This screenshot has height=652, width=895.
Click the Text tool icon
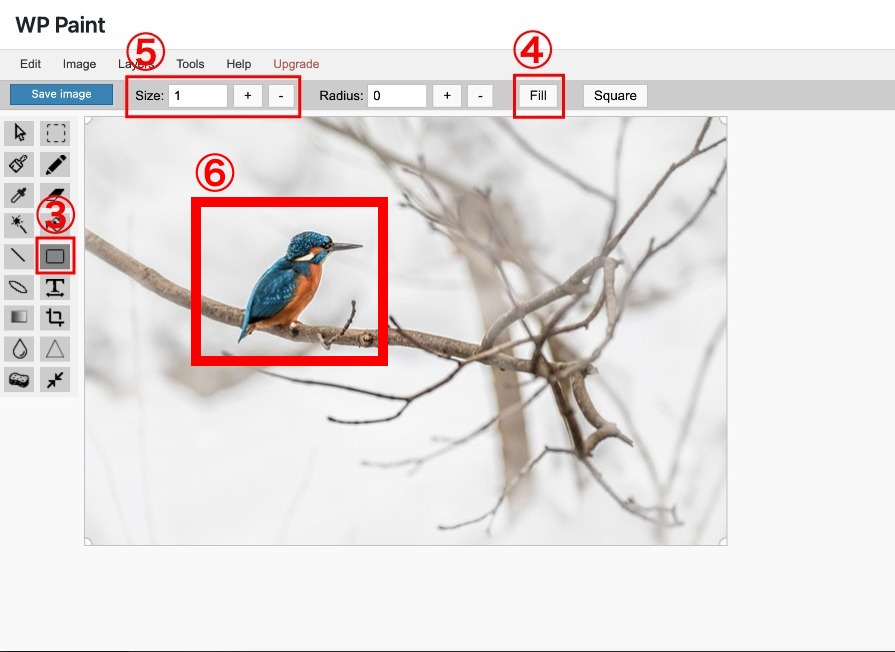click(x=55, y=287)
